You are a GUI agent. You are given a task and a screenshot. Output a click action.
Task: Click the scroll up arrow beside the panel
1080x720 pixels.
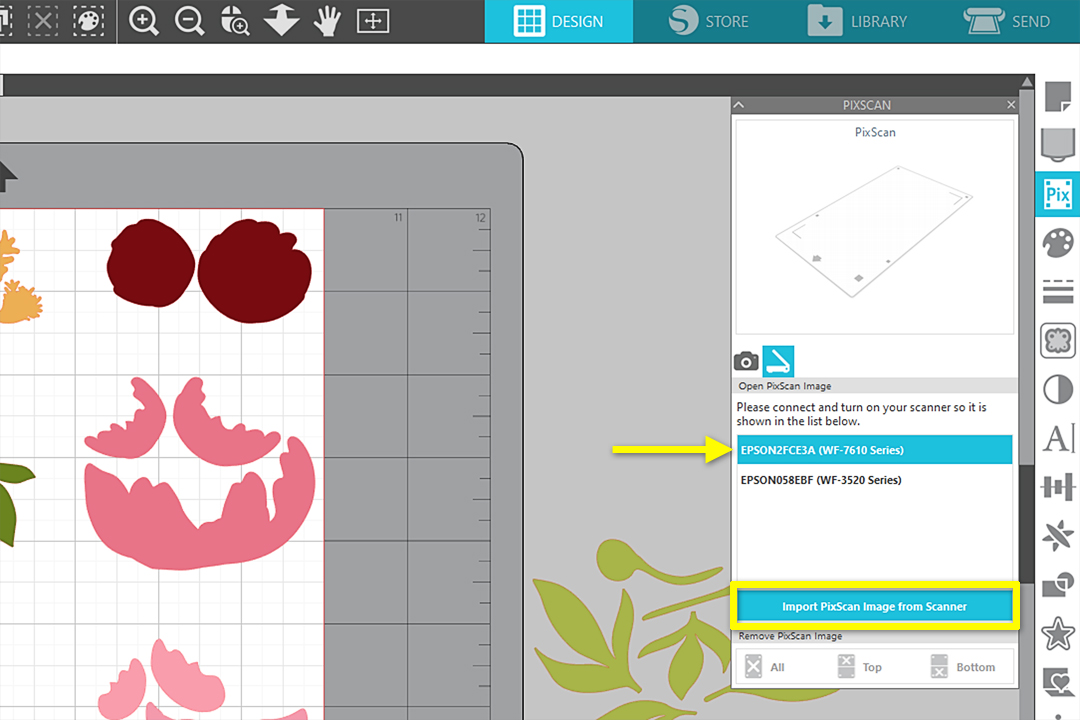click(1027, 82)
